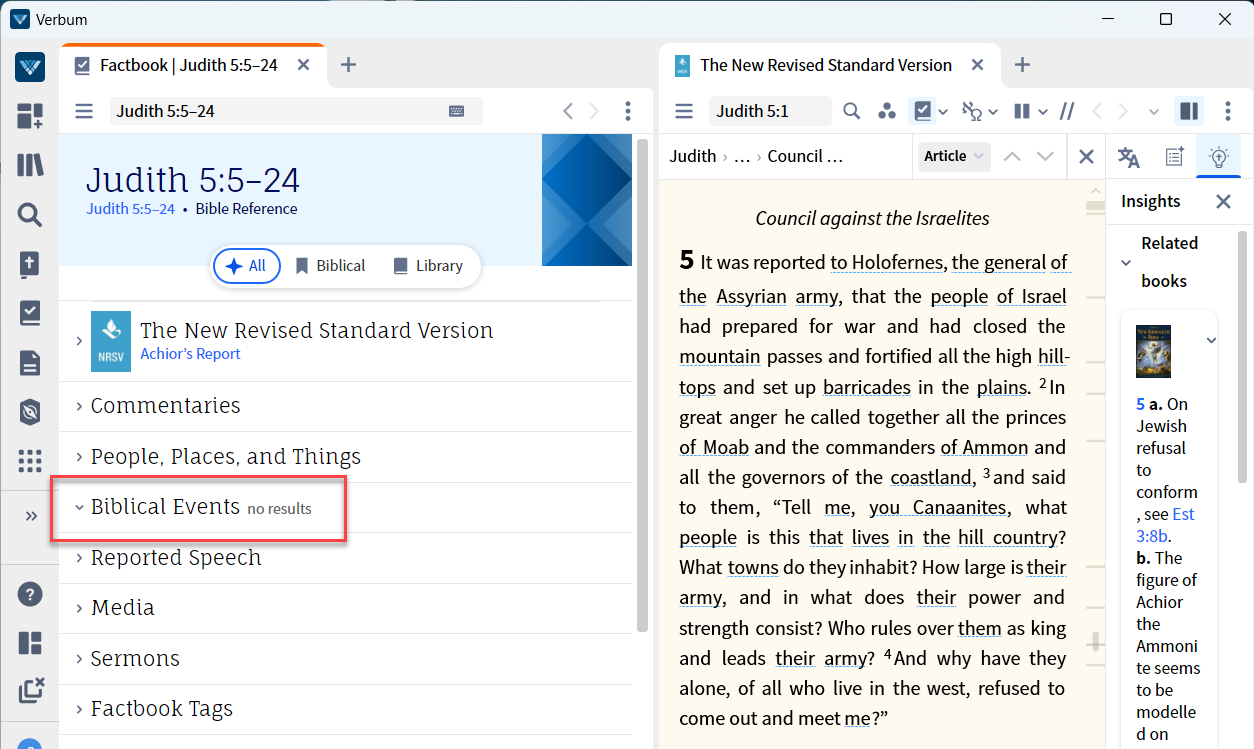Open the translation language icon in side panel
The image size is (1254, 749).
pos(1129,157)
